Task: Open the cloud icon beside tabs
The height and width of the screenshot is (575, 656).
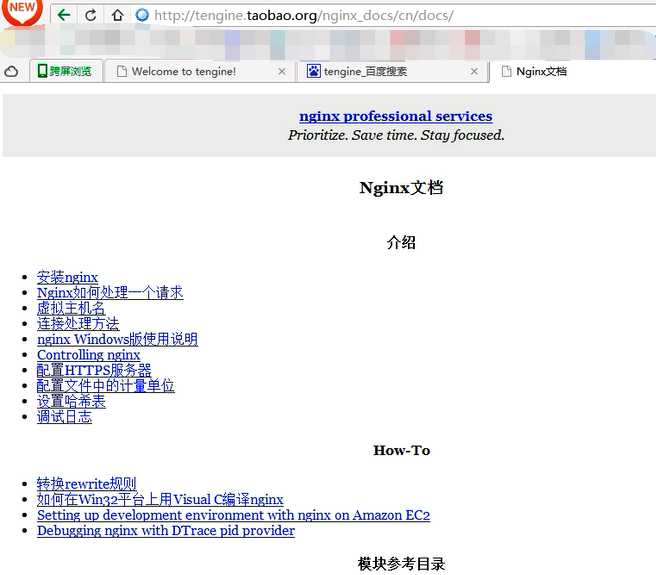Action: (11, 72)
